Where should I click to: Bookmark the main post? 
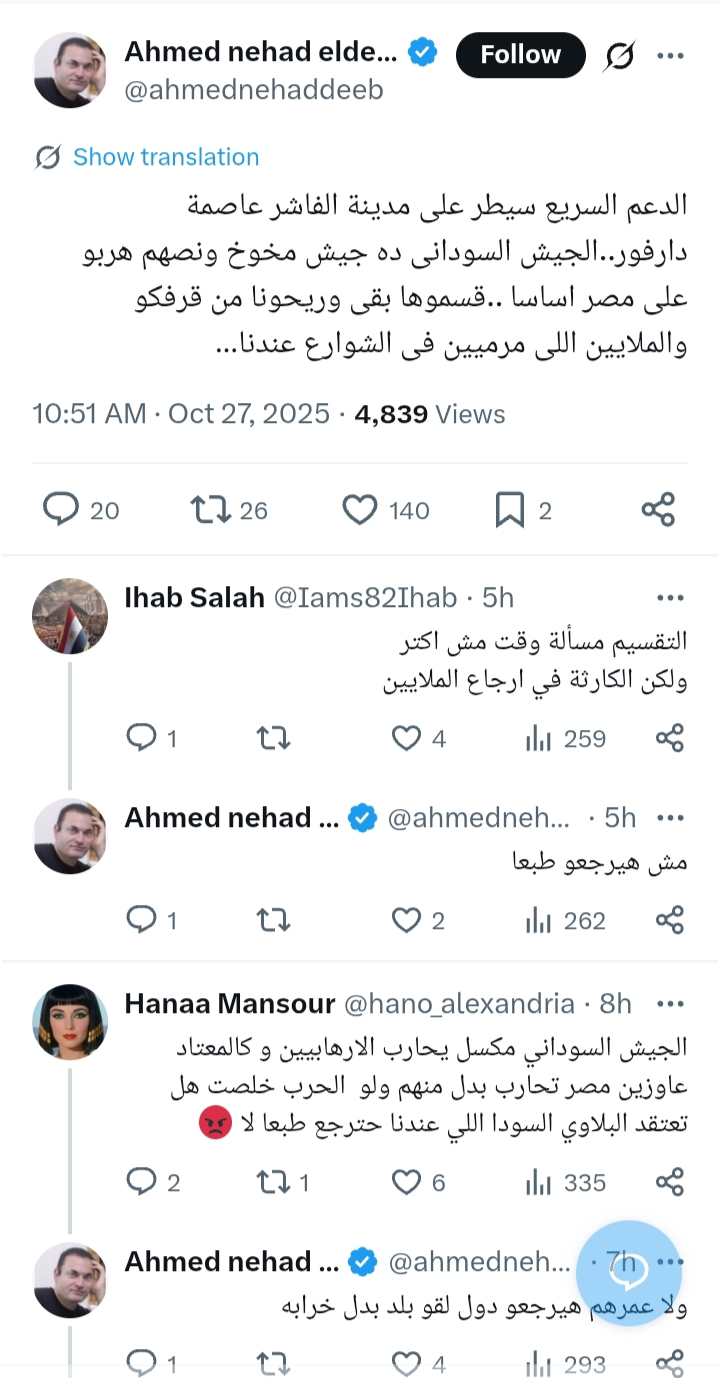point(510,510)
